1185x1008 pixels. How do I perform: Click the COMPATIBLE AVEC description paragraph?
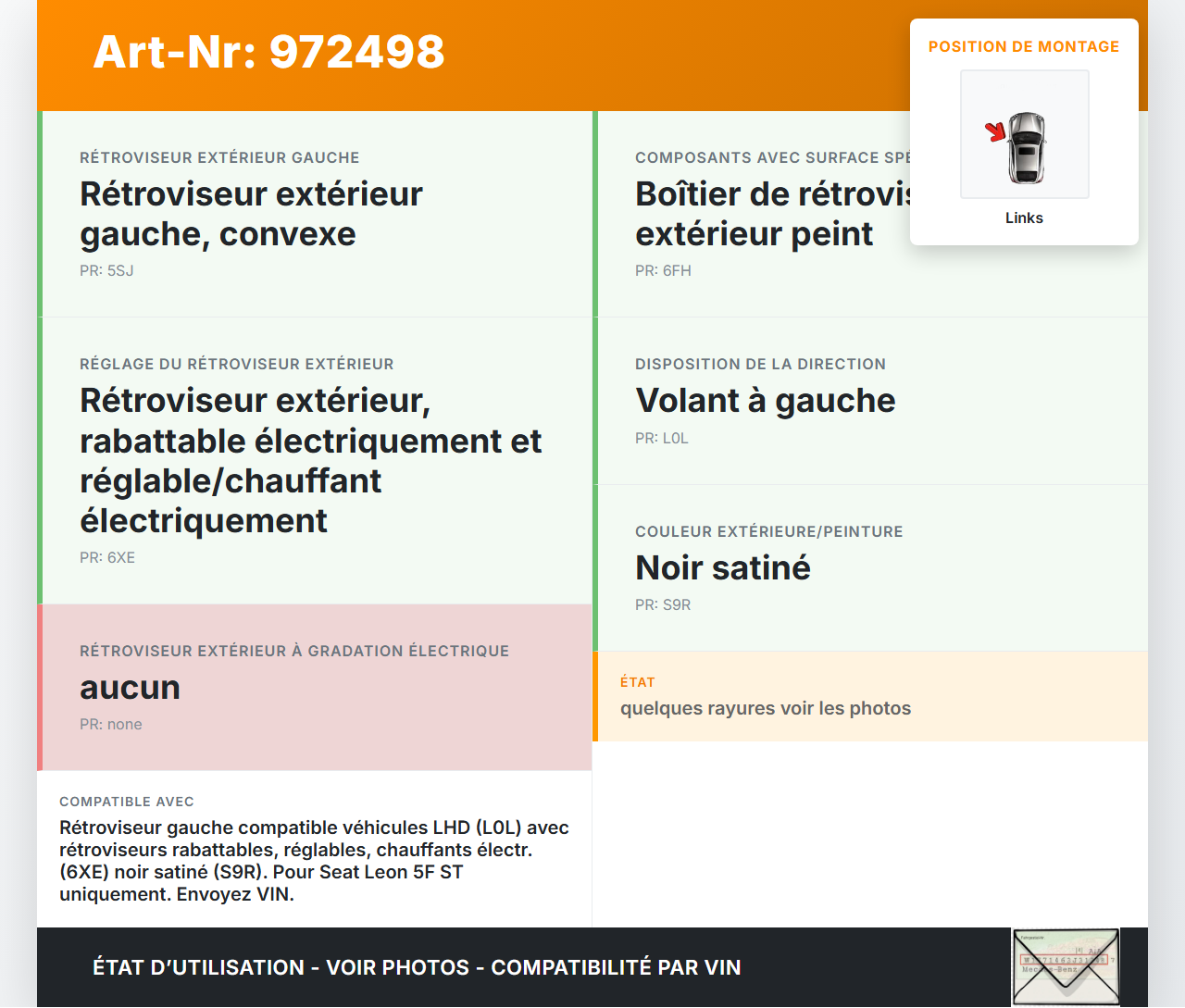click(x=314, y=861)
